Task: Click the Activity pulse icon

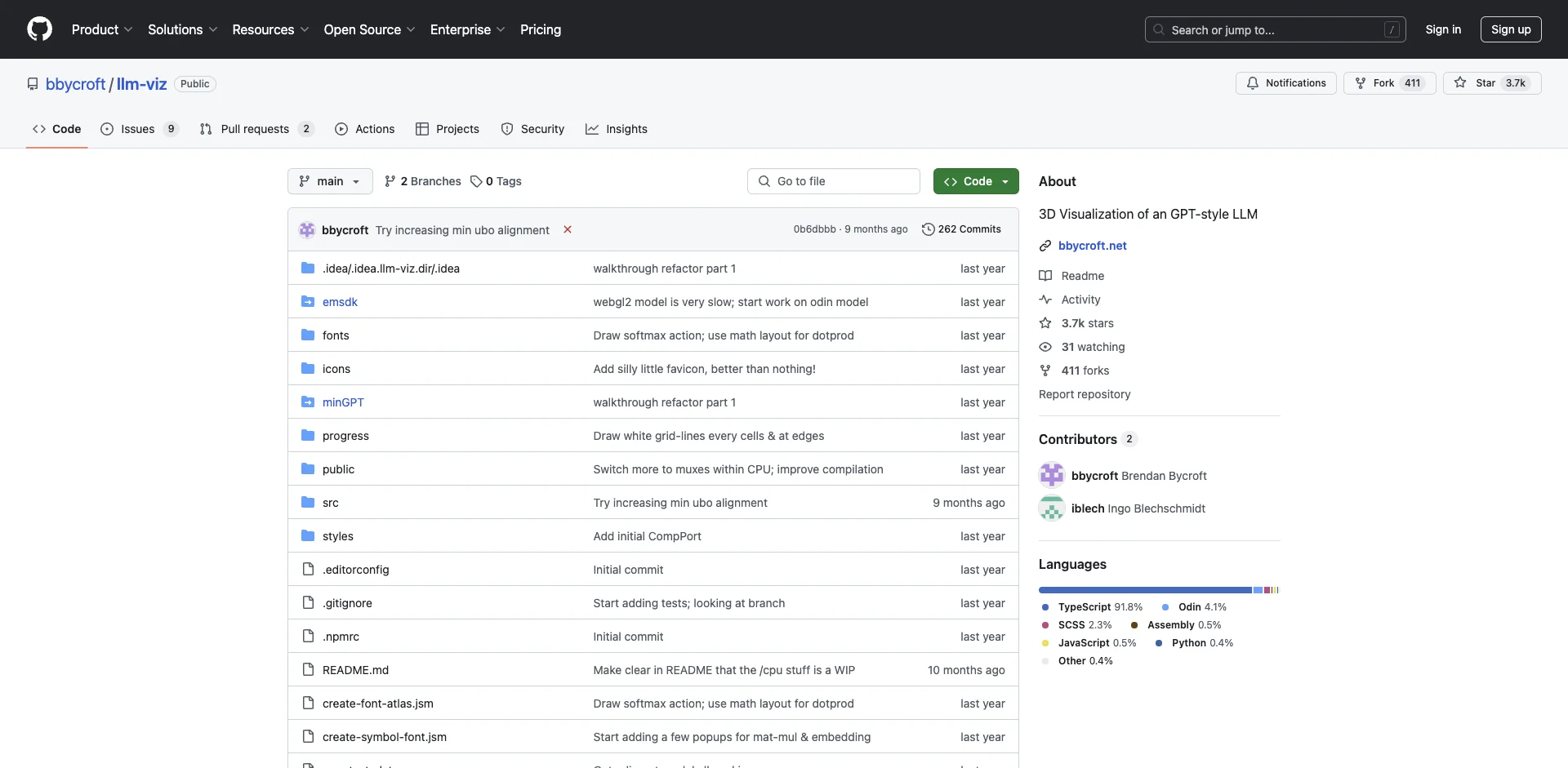Action: (1045, 300)
